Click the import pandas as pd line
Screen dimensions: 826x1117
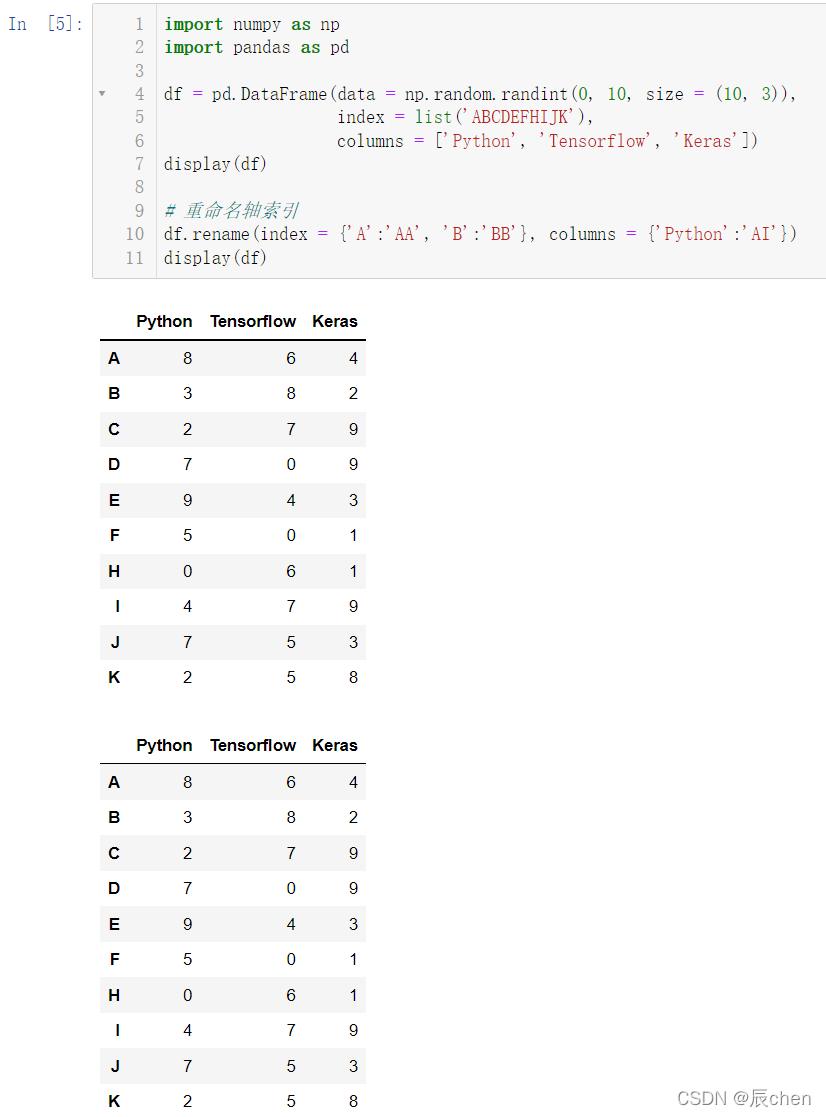click(x=256, y=48)
